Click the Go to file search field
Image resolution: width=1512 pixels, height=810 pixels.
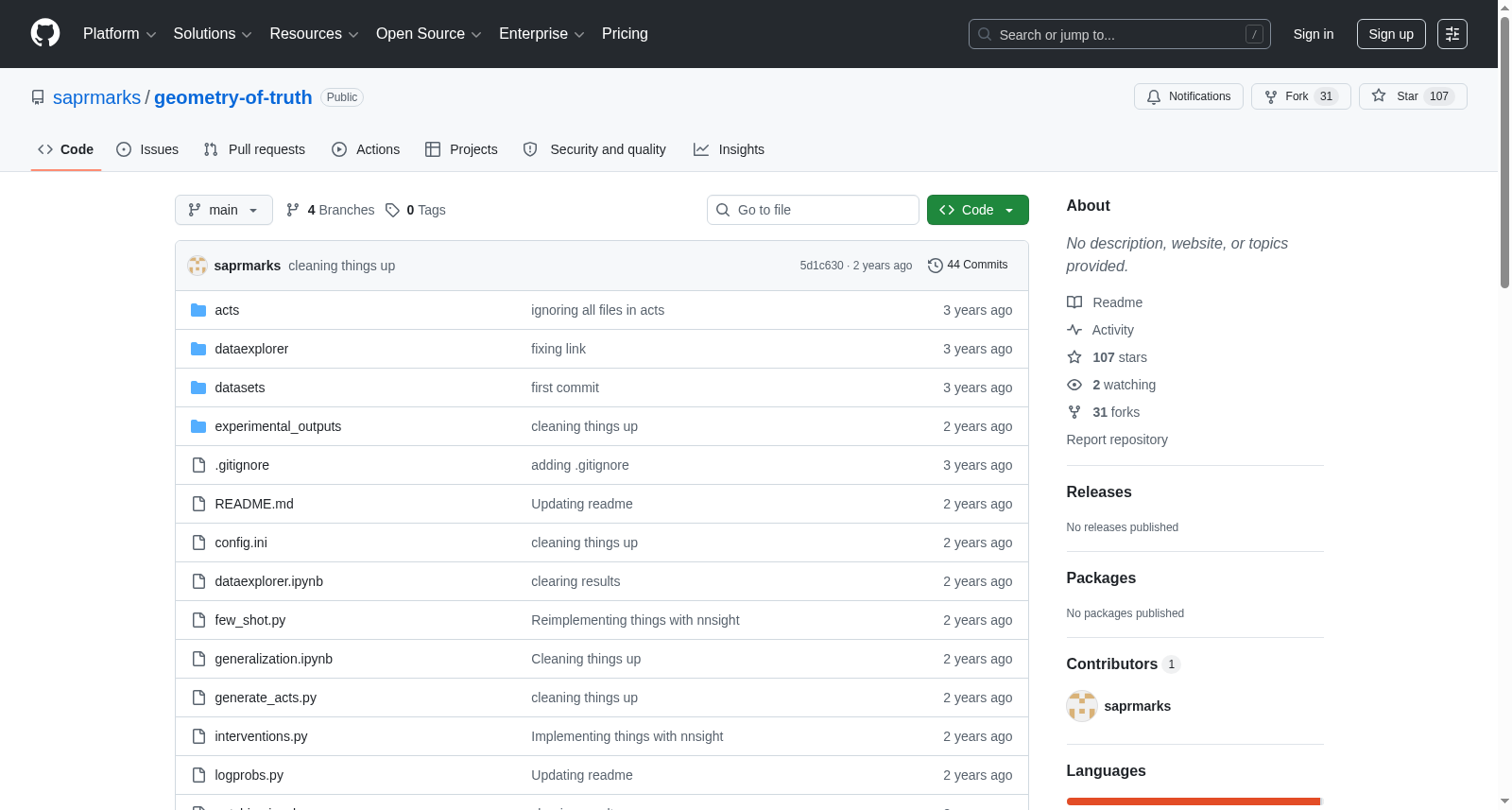813,210
